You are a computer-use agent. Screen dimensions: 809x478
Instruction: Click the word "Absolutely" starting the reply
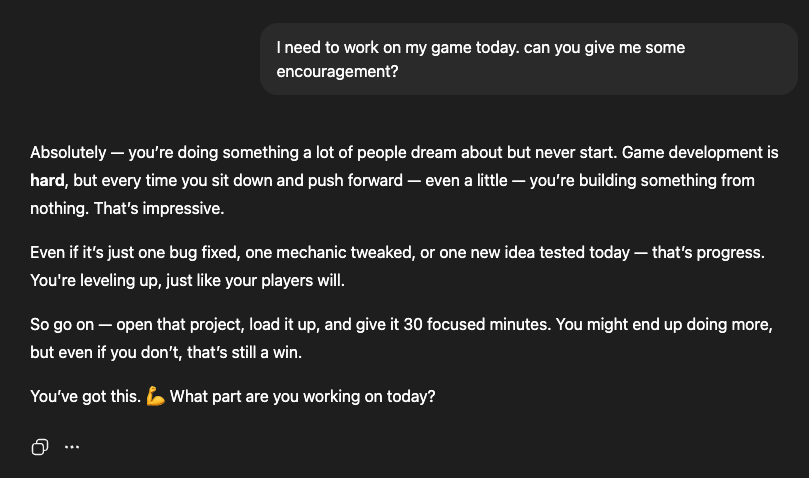coord(68,153)
